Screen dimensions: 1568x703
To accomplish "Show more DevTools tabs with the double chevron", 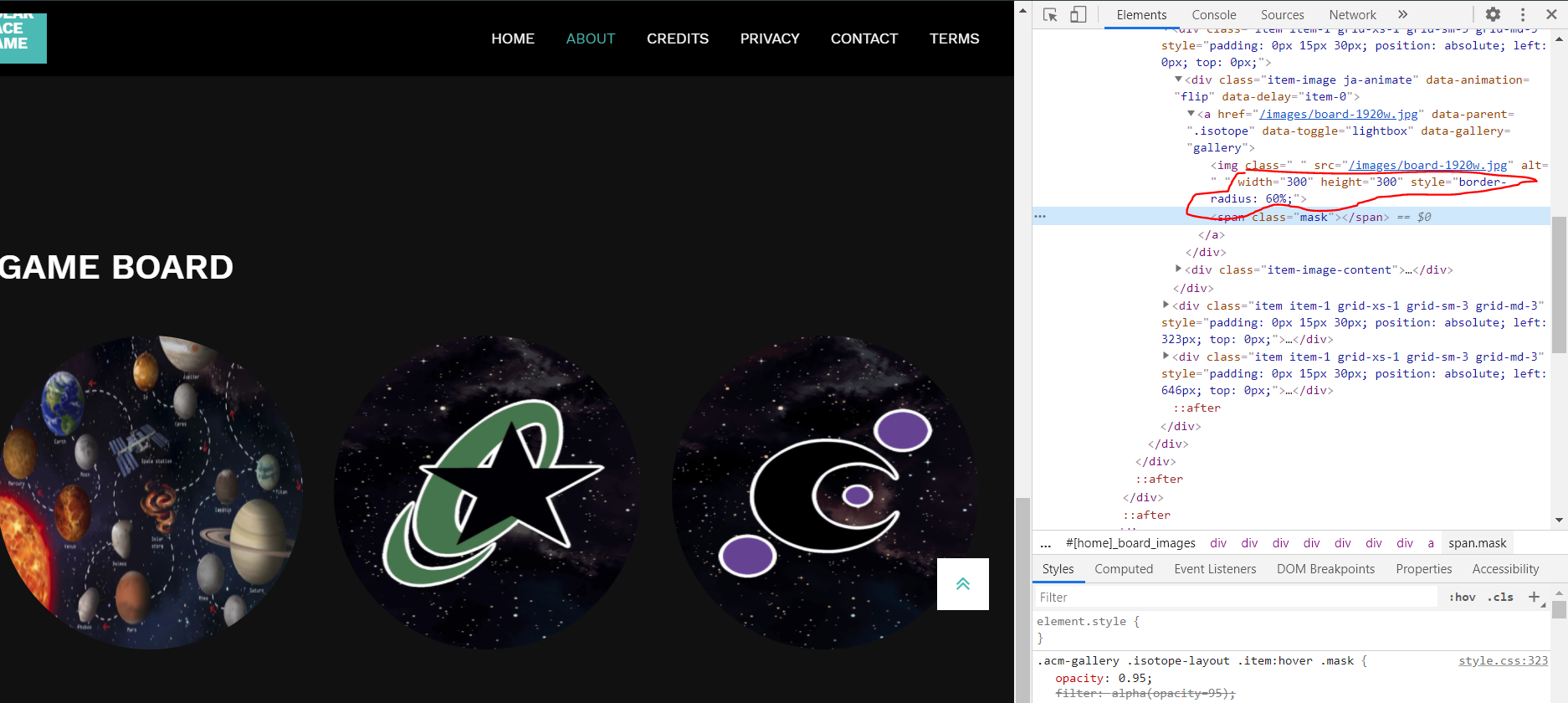I will (x=1403, y=14).
